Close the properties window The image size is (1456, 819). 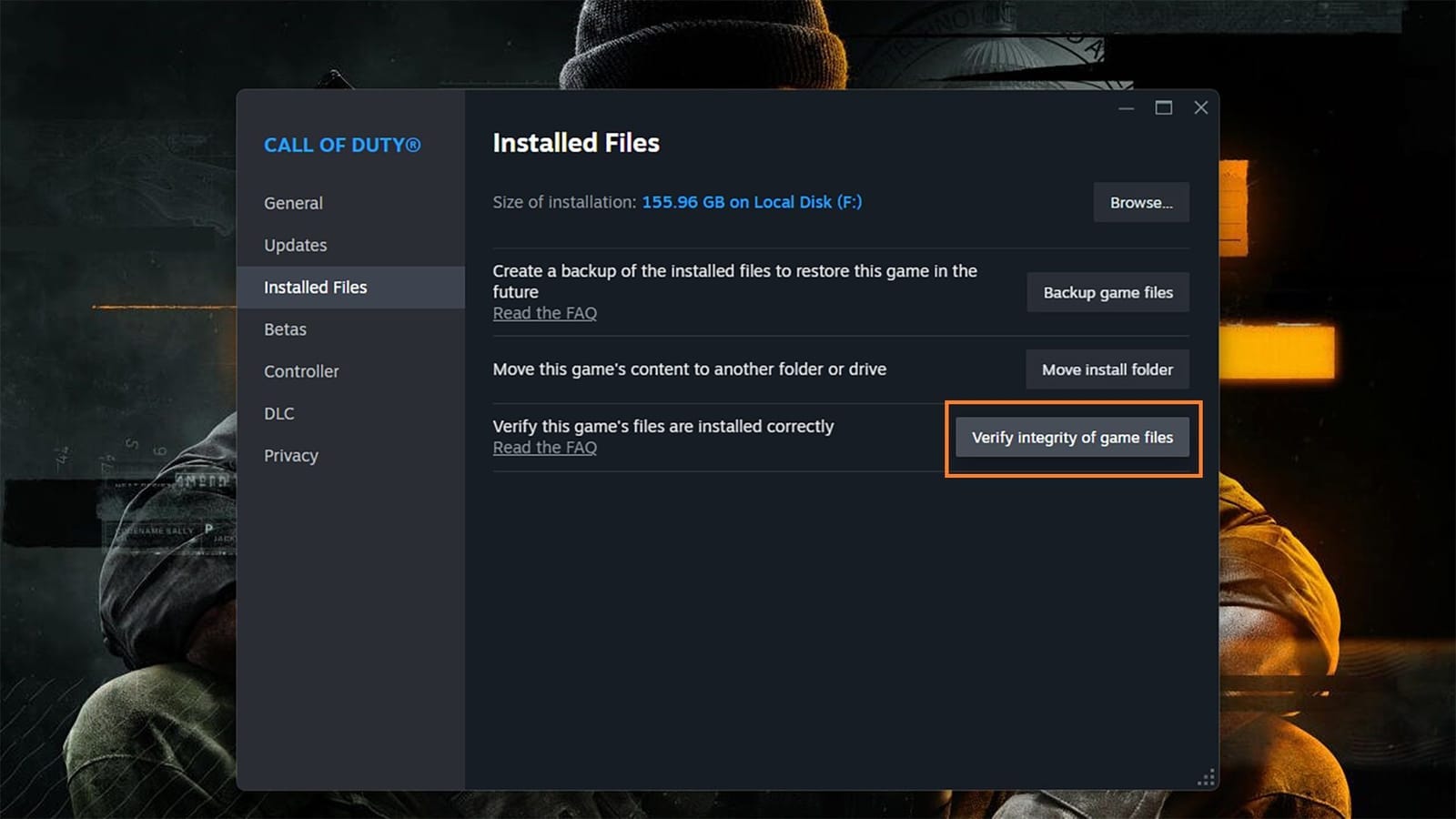pos(1200,107)
